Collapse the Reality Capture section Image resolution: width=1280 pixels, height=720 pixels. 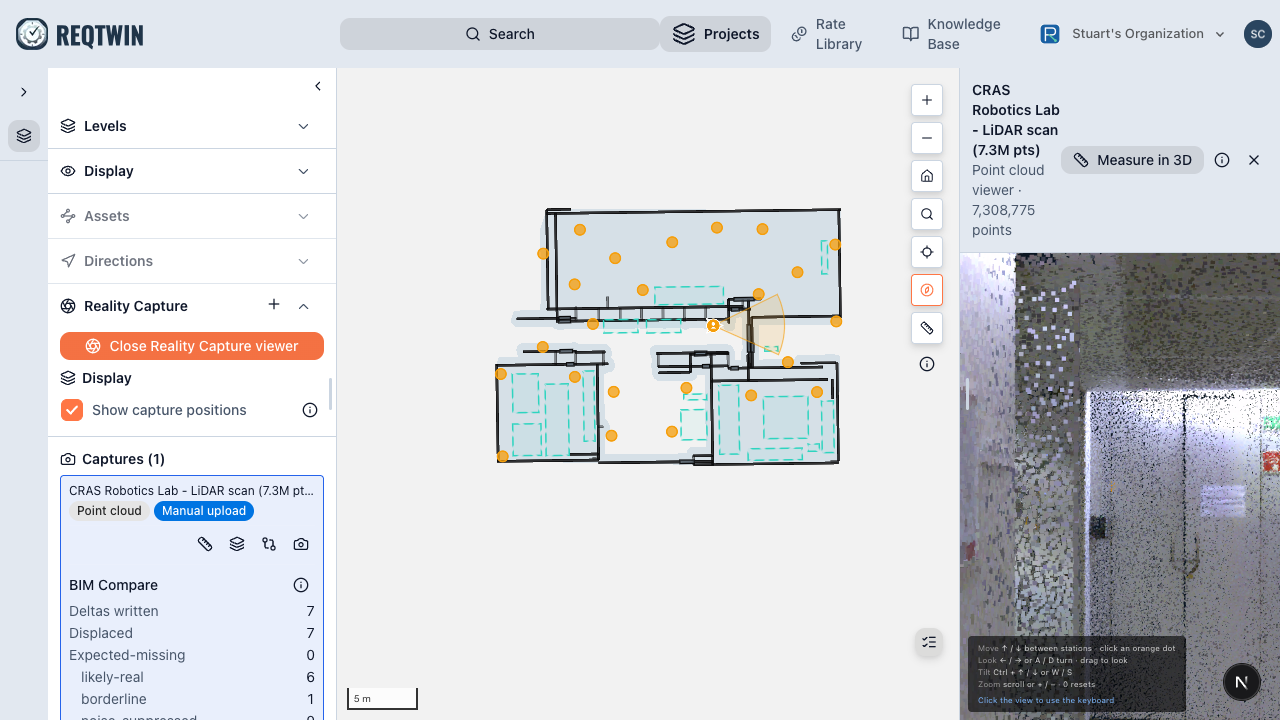304,306
